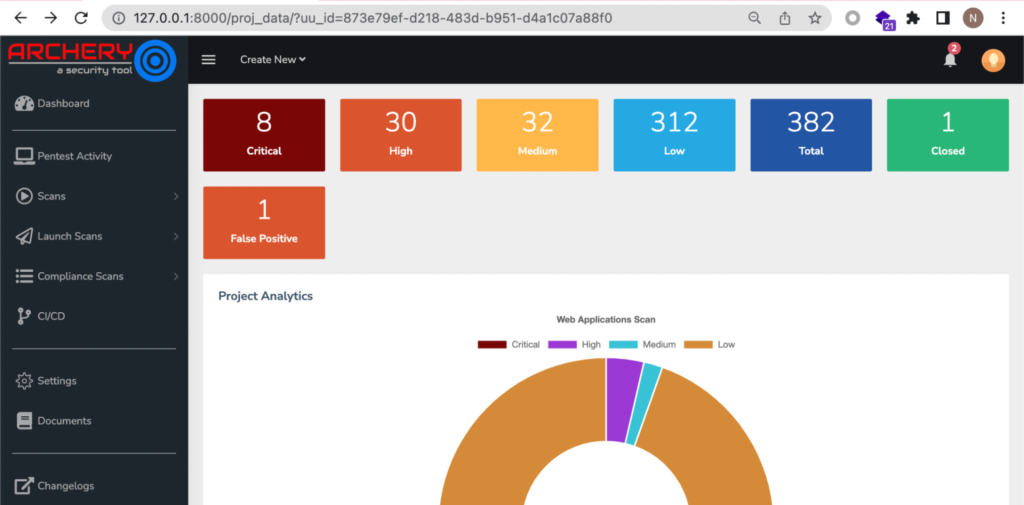Click the CI/CD branch icon
This screenshot has height=505, width=1024.
coord(24,316)
